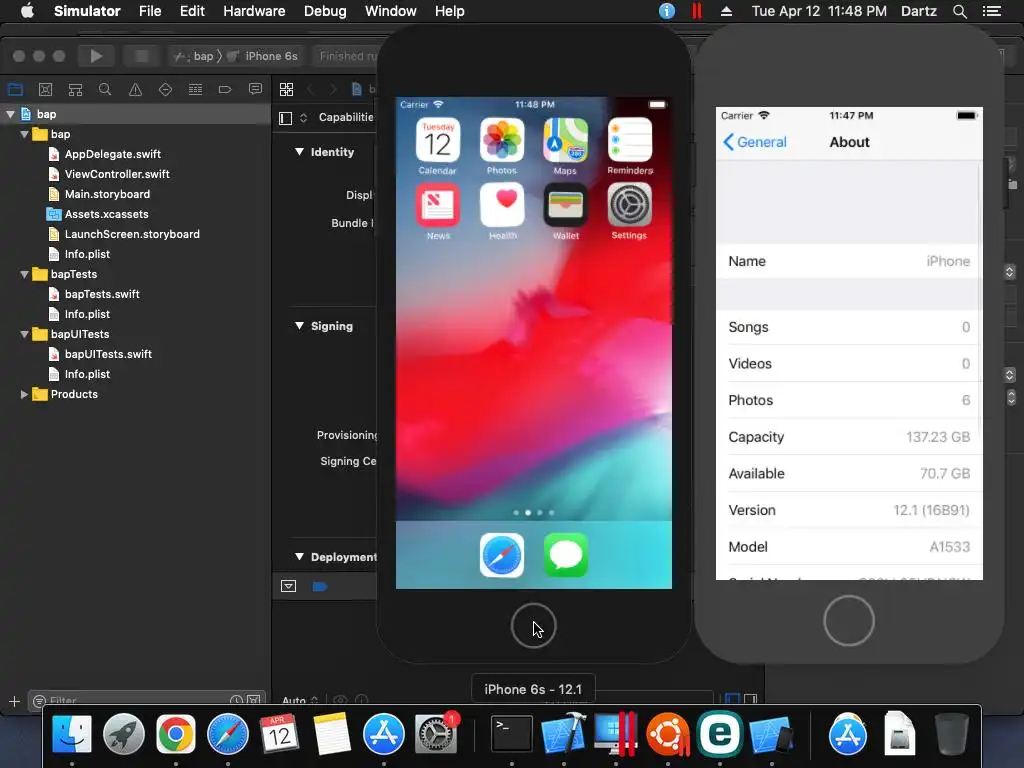
Task: Collapse the bapUITests folder
Action: pos(24,334)
